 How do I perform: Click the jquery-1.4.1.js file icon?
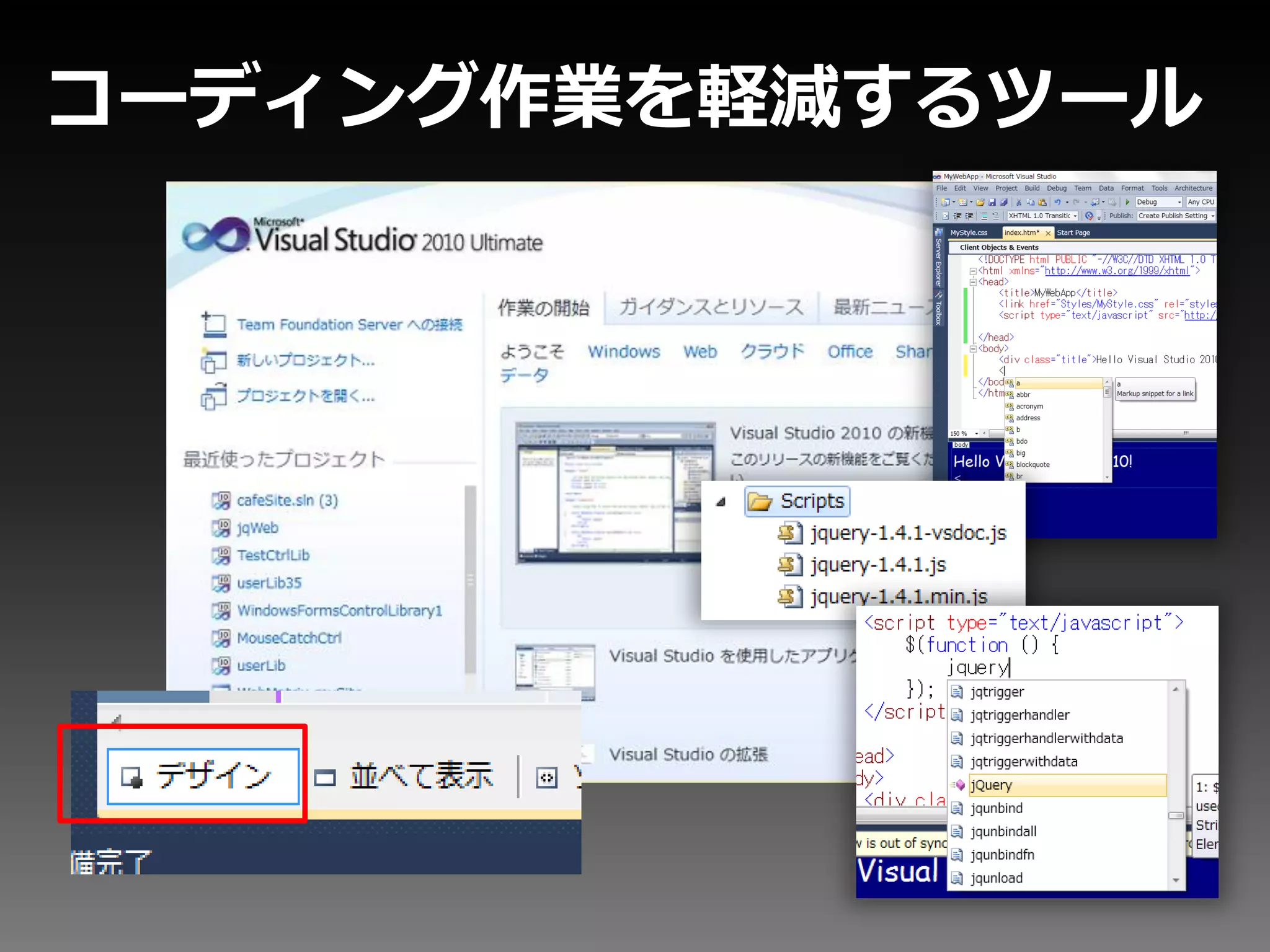(790, 565)
